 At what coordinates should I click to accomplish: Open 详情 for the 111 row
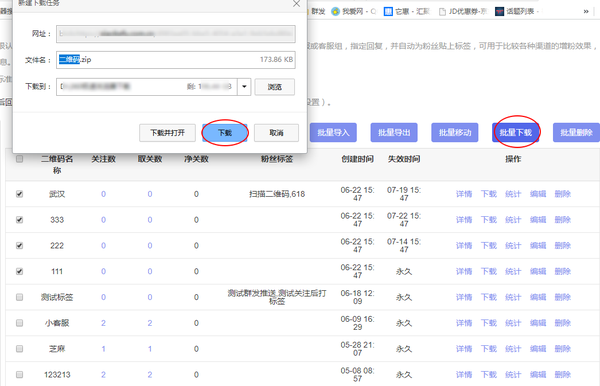[x=464, y=271]
